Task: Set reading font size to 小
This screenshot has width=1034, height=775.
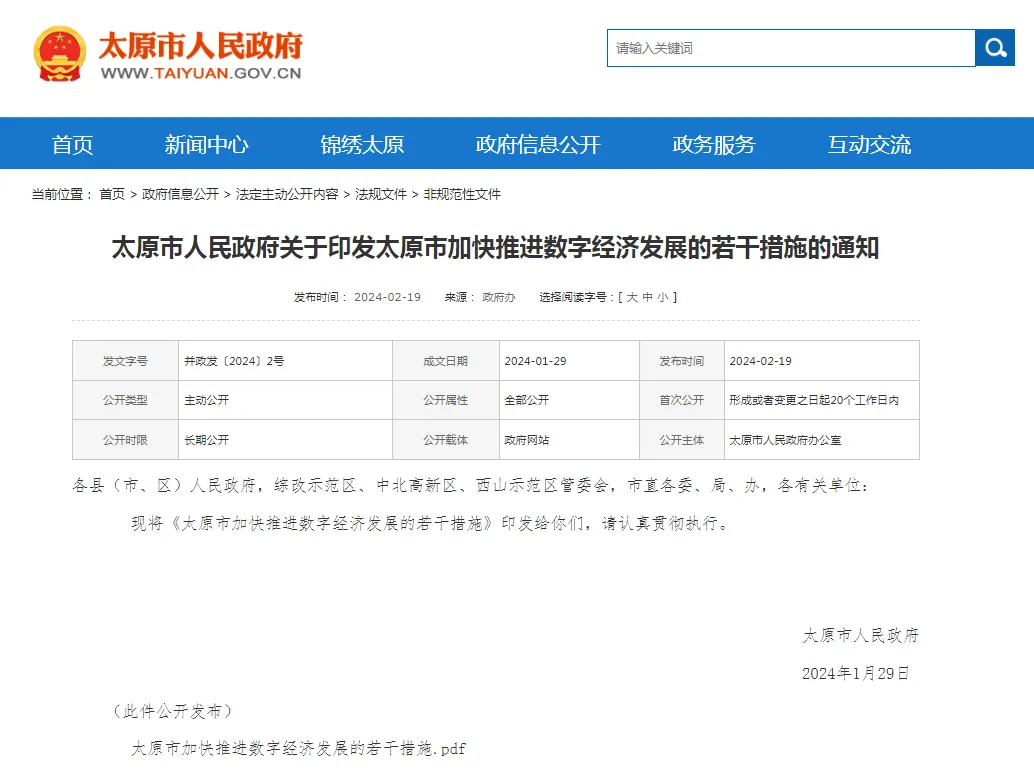Action: pos(663,297)
